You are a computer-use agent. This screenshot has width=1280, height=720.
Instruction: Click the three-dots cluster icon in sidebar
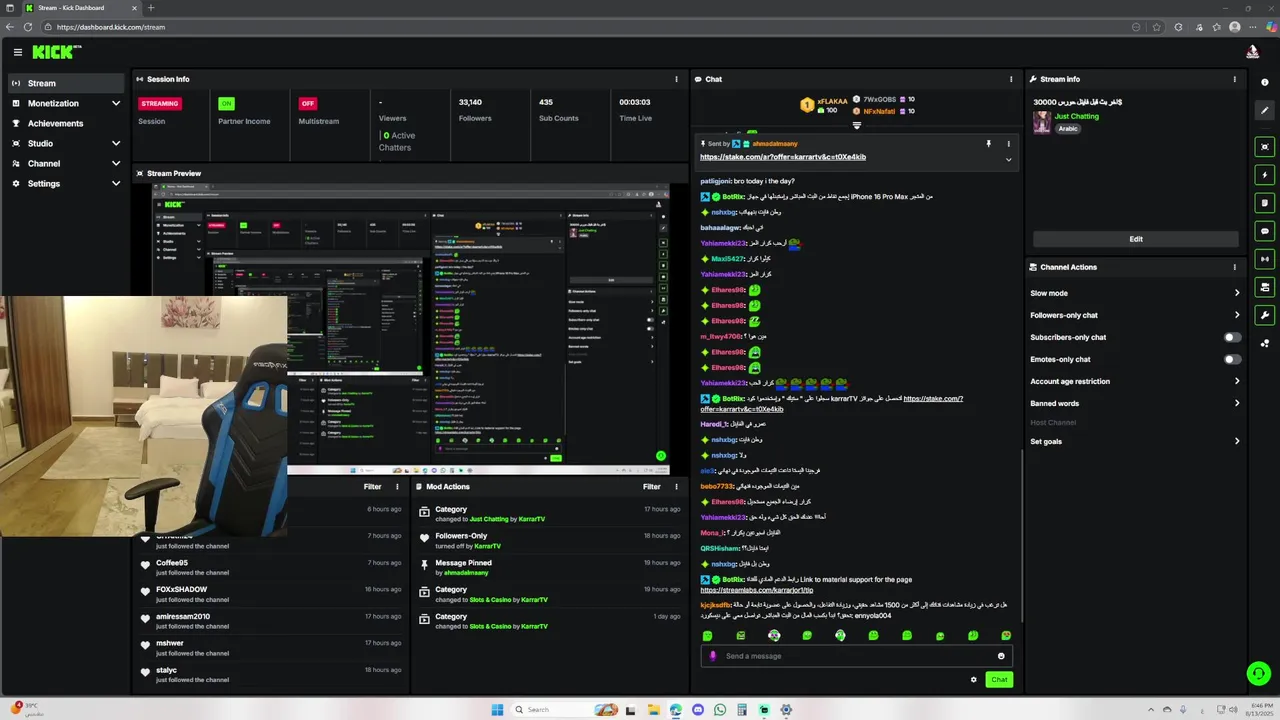(x=1265, y=343)
